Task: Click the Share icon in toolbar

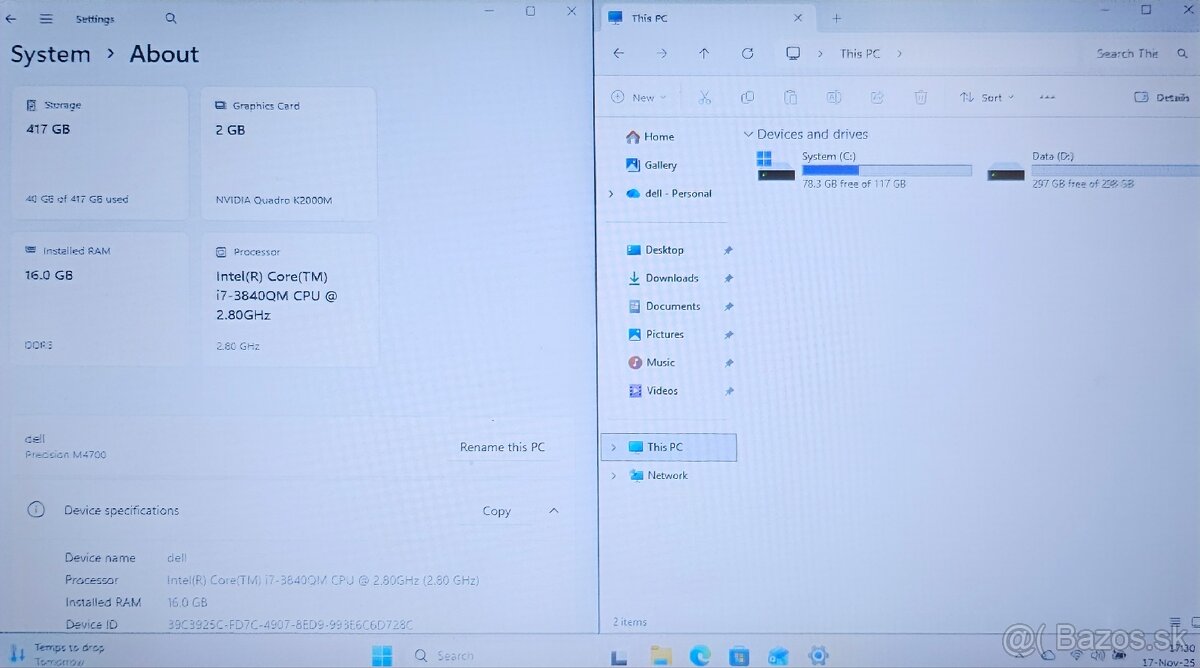Action: tap(877, 97)
